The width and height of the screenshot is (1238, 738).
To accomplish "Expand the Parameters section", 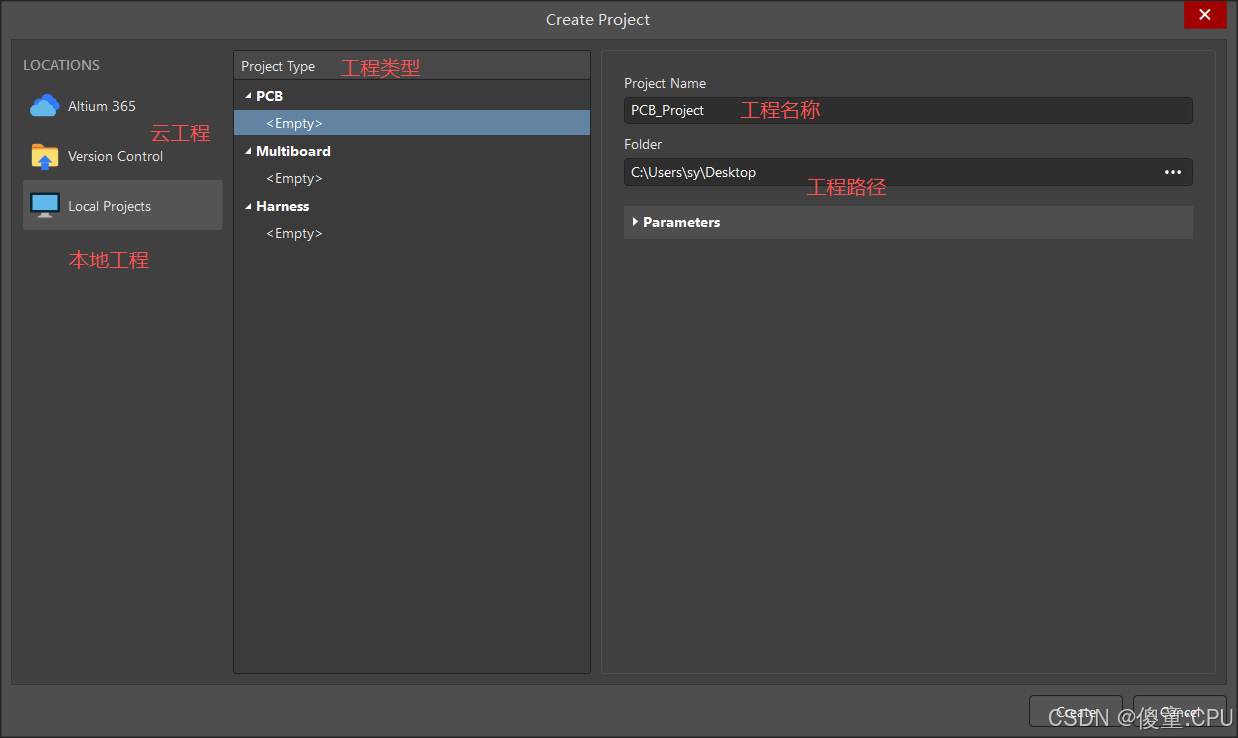I will [635, 222].
